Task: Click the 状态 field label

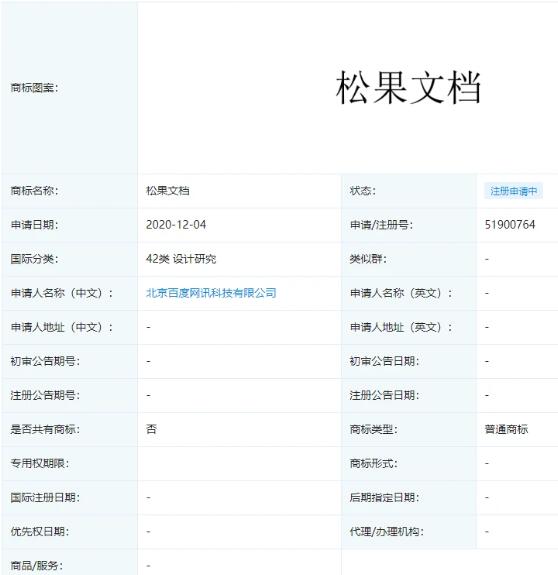Action: [x=363, y=191]
